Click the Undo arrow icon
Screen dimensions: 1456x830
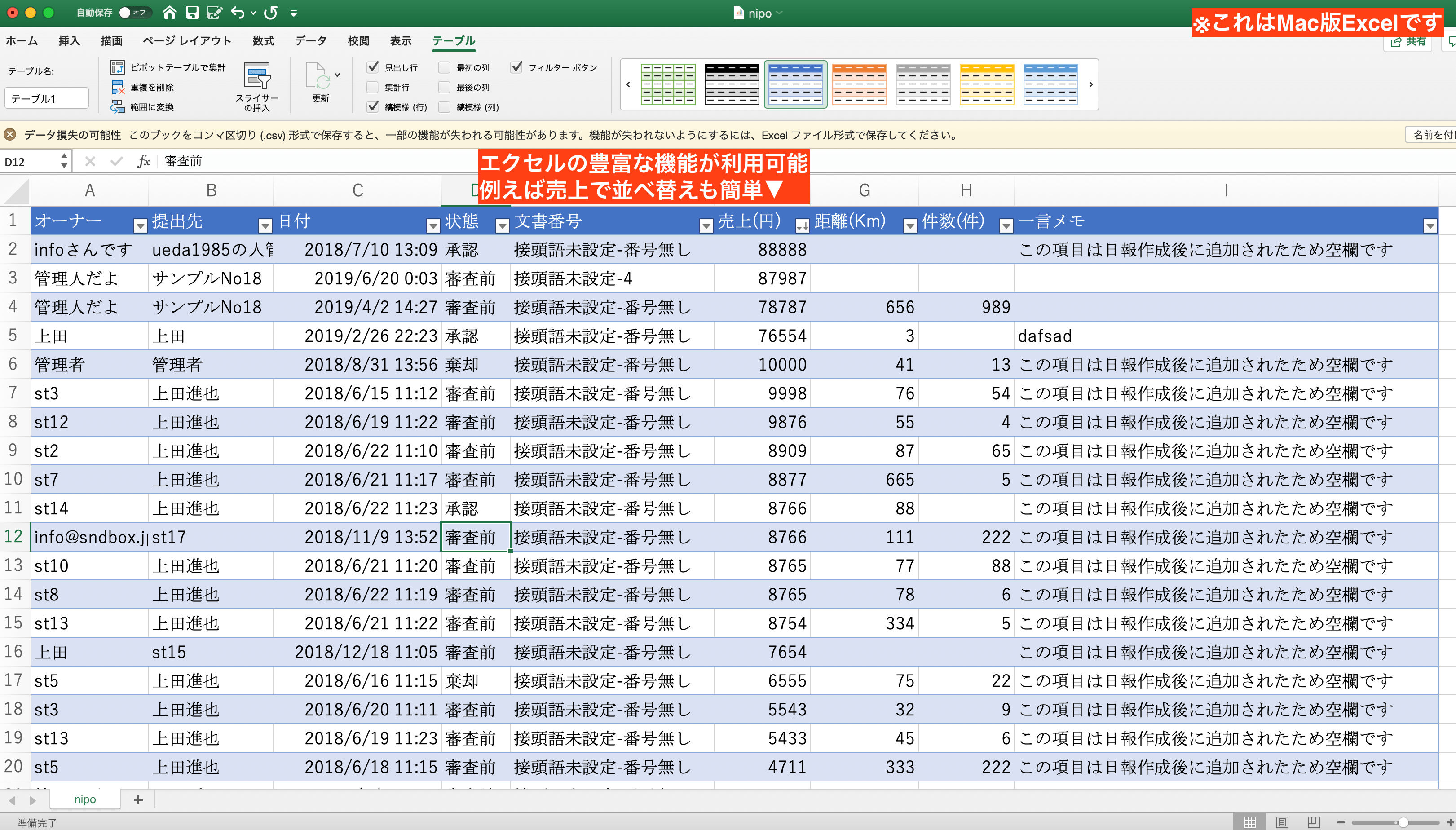[x=238, y=13]
